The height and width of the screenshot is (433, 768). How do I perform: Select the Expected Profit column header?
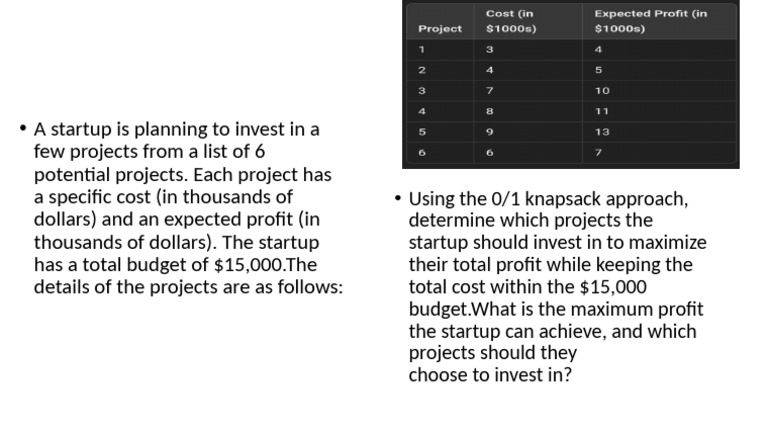pyautogui.click(x=650, y=21)
